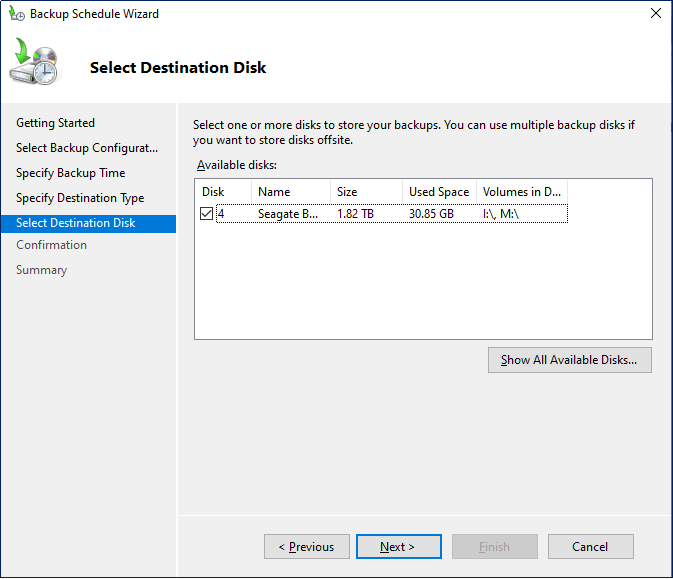Close the wizard window
Image resolution: width=673 pixels, height=579 pixels.
[655, 14]
